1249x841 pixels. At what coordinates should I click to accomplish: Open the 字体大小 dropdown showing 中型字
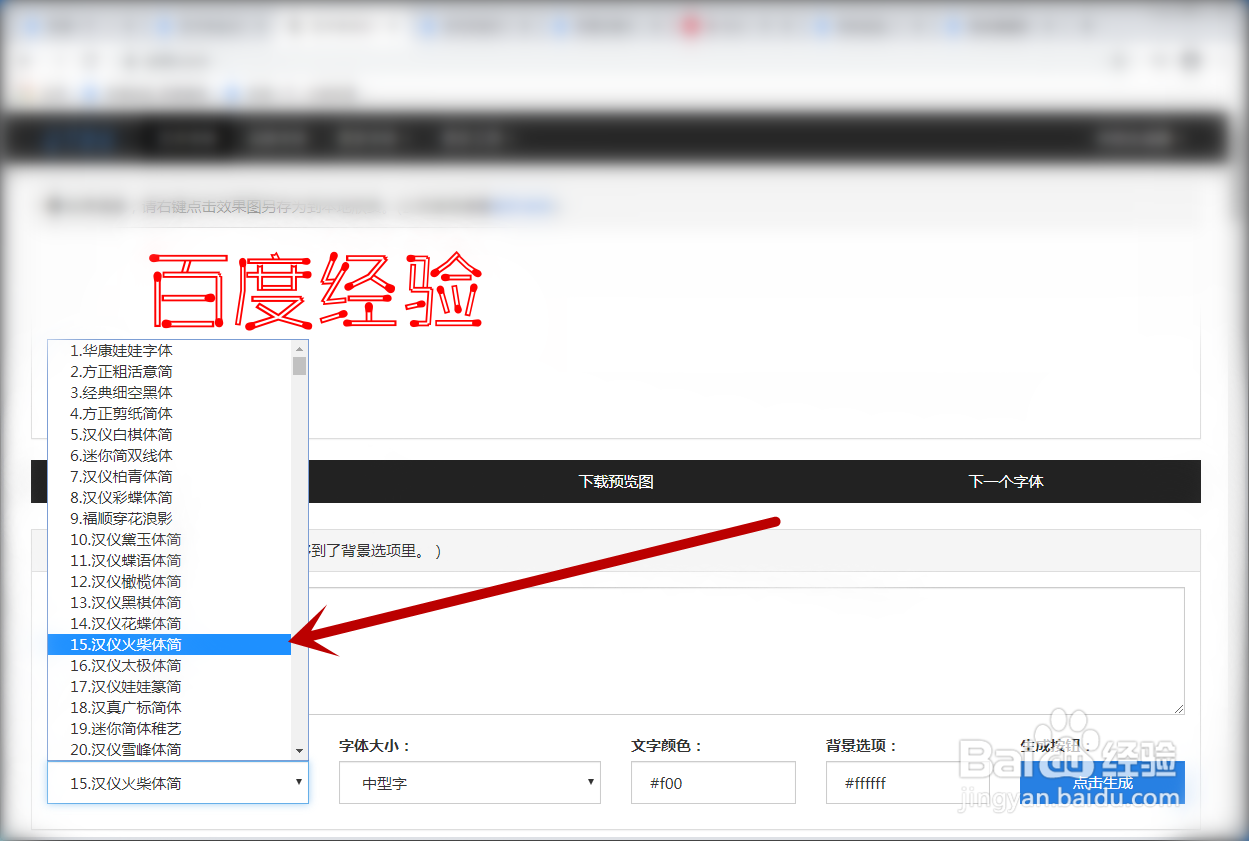470,783
